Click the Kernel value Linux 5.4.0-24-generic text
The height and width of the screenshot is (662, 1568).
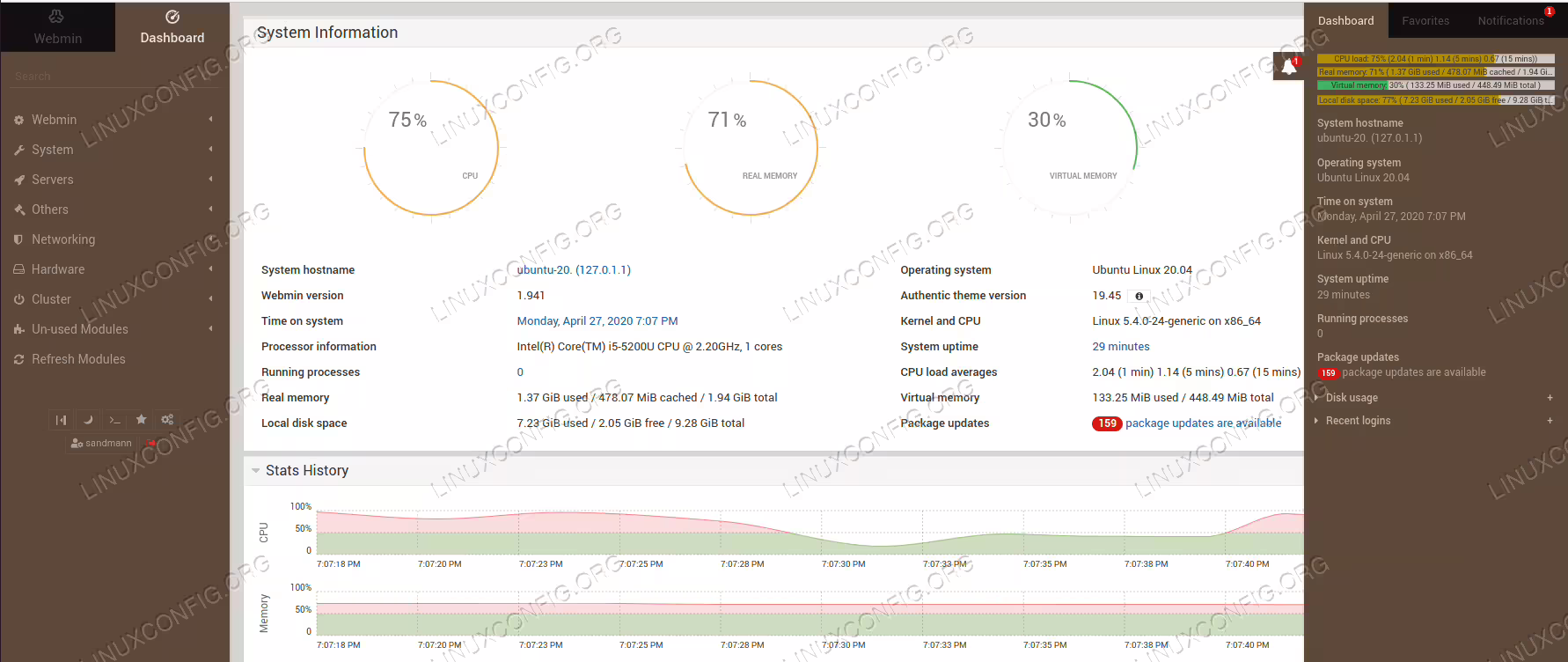1176,321
